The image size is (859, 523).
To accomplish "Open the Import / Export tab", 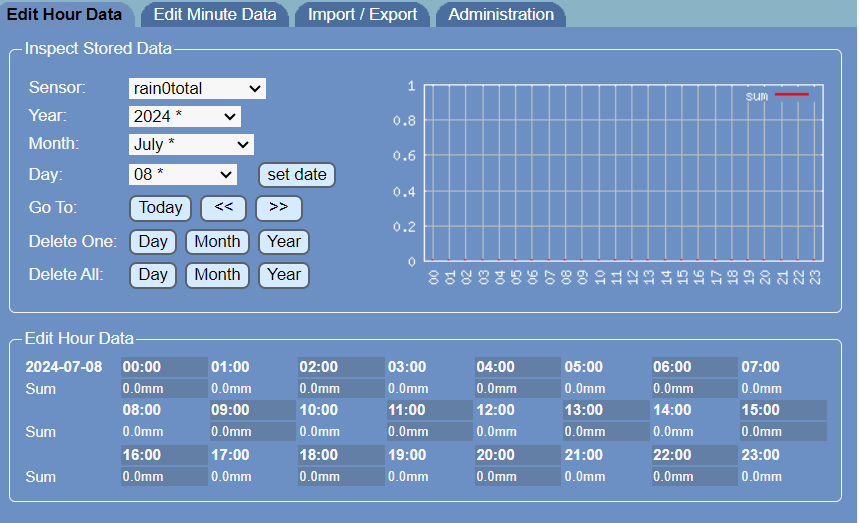I will pyautogui.click(x=362, y=14).
